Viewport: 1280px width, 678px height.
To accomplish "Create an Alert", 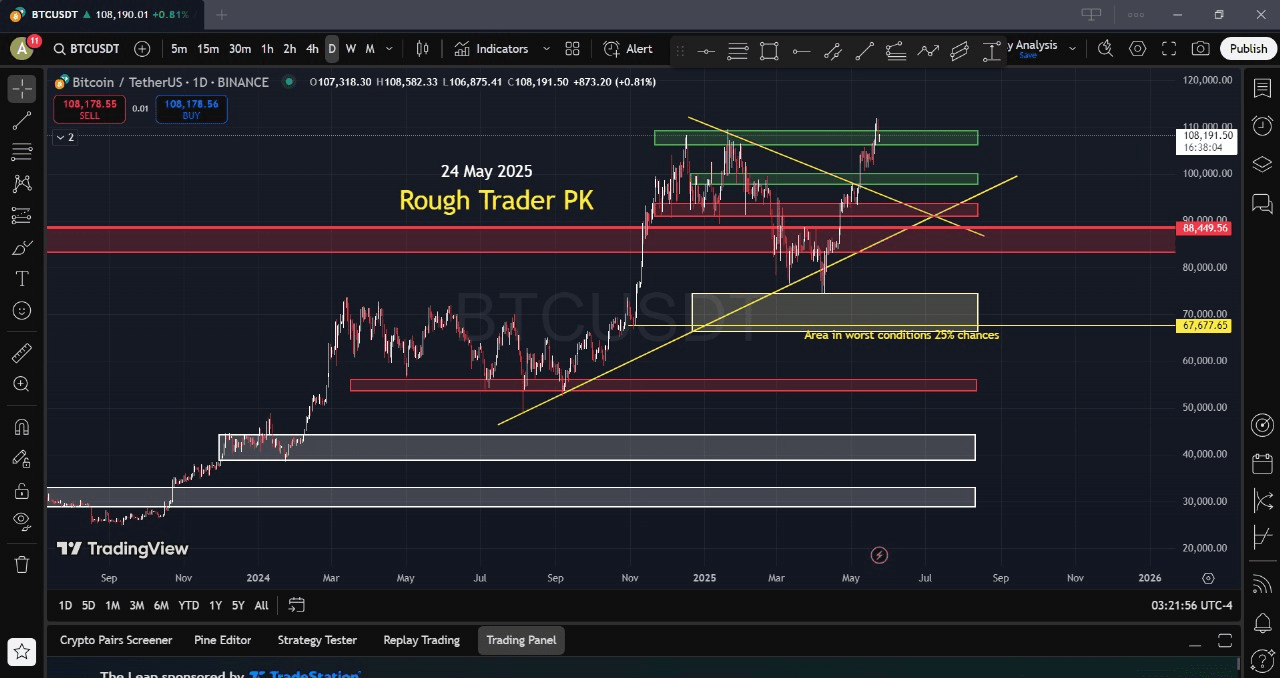I will [x=628, y=49].
